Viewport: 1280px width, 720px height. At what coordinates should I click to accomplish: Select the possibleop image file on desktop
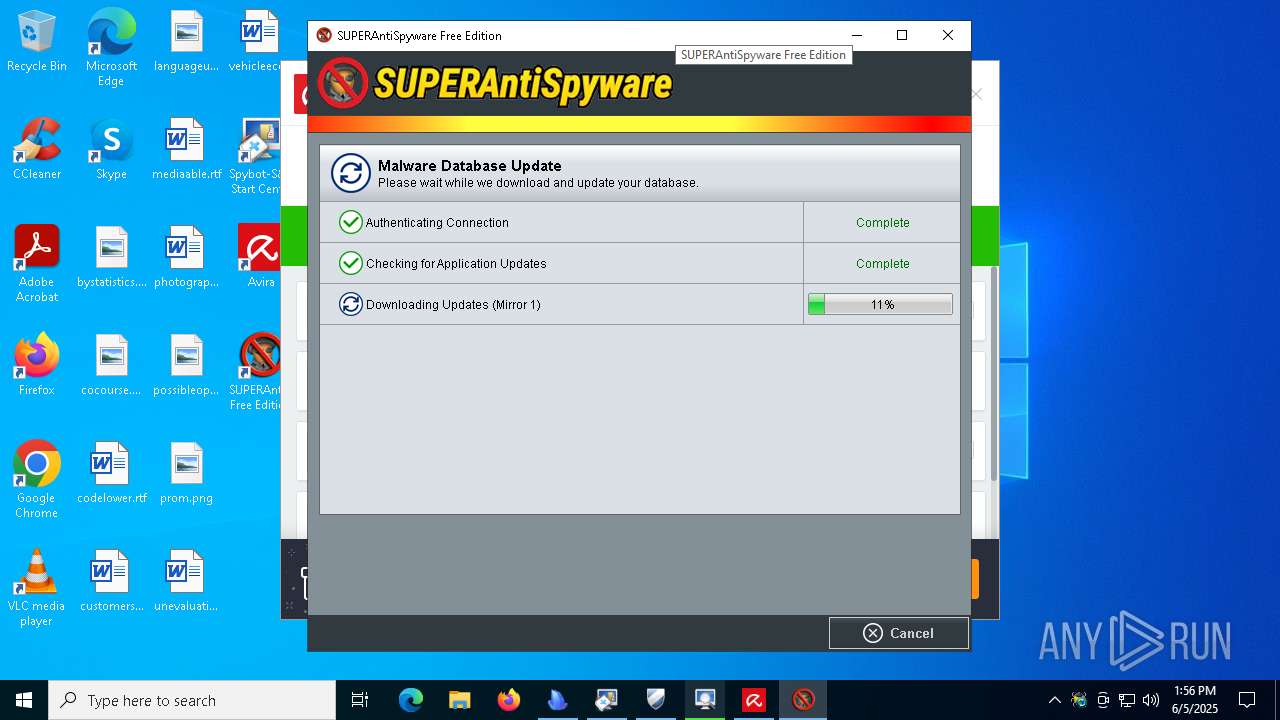[186, 365]
